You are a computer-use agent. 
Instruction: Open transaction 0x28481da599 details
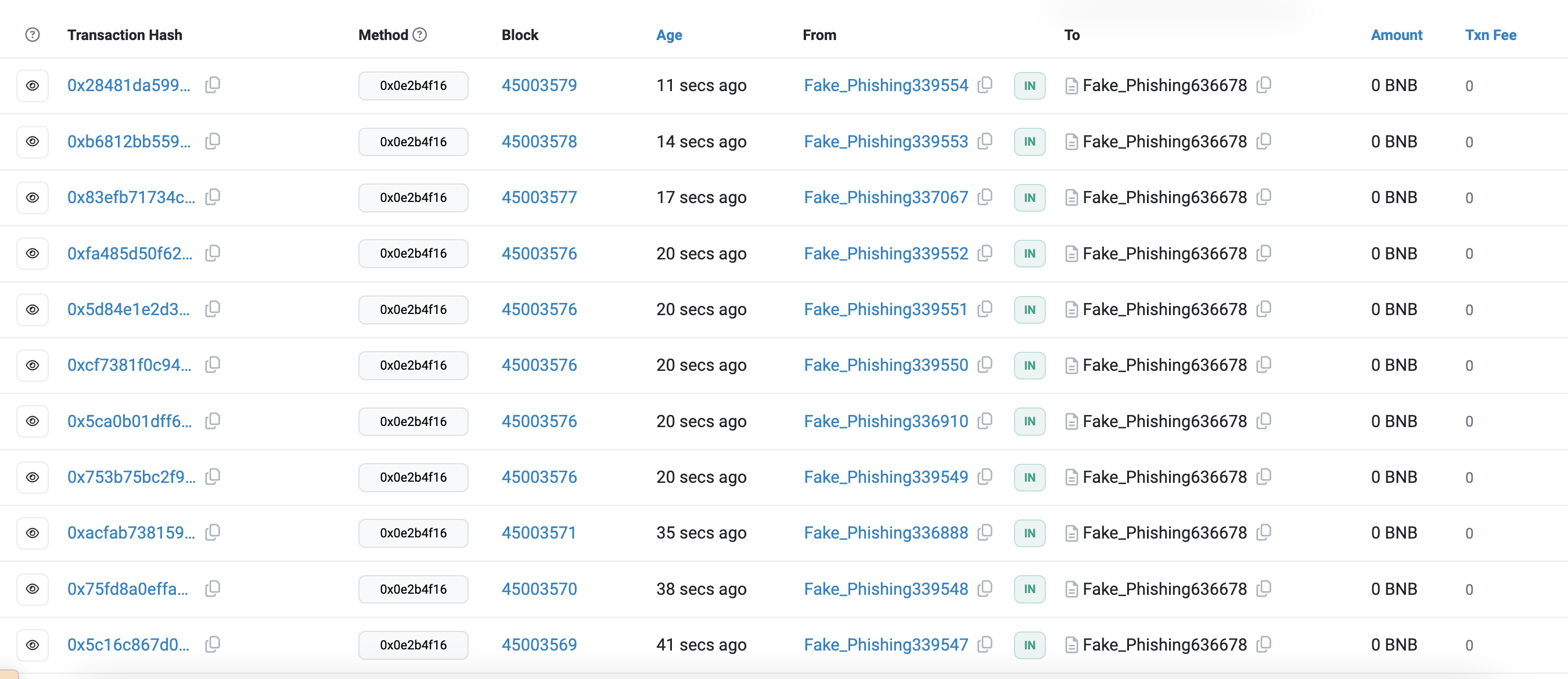pyautogui.click(x=128, y=86)
